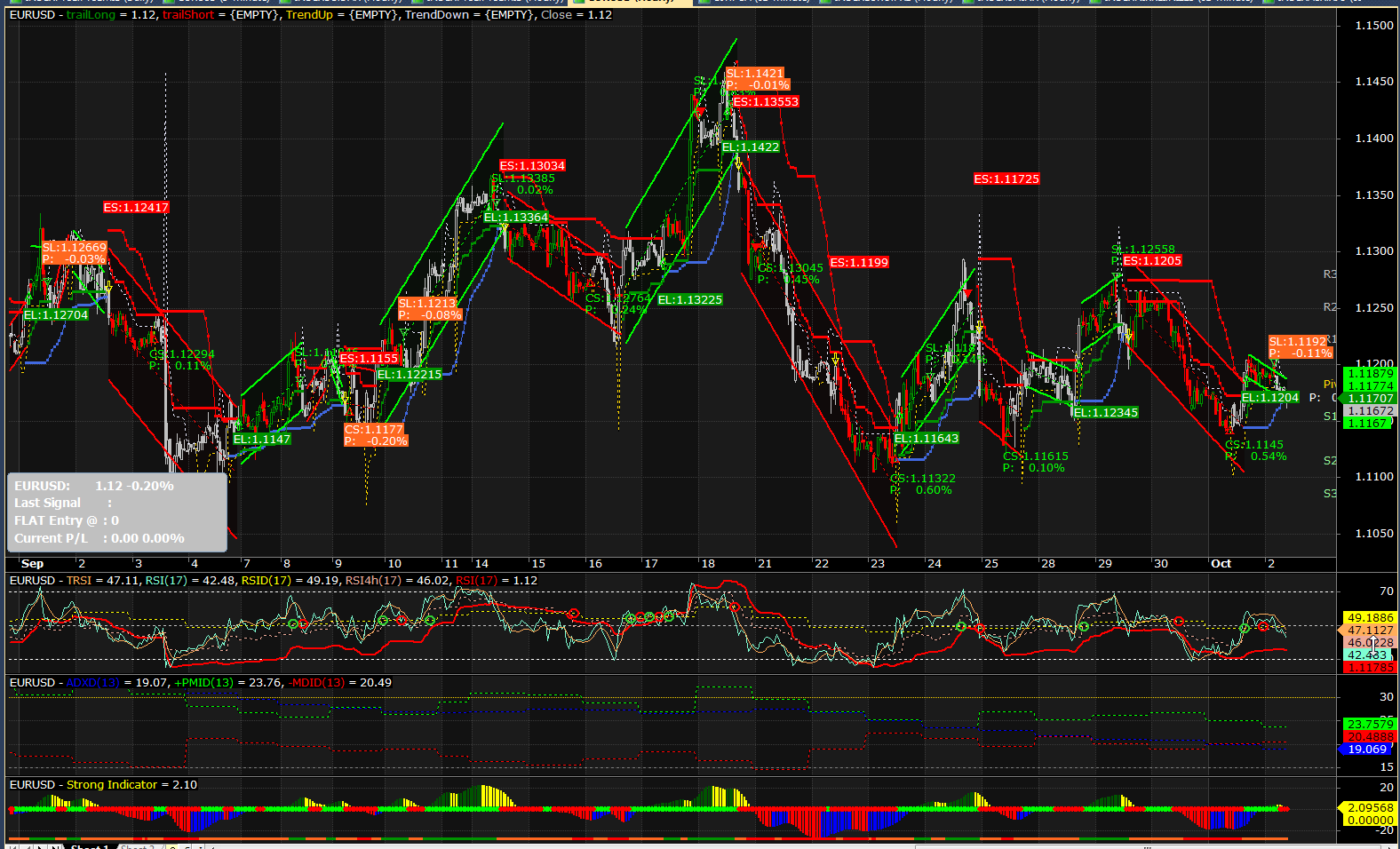This screenshot has height=849, width=1400.
Task: Select the ES:1.1155 short entry label
Action: point(369,358)
